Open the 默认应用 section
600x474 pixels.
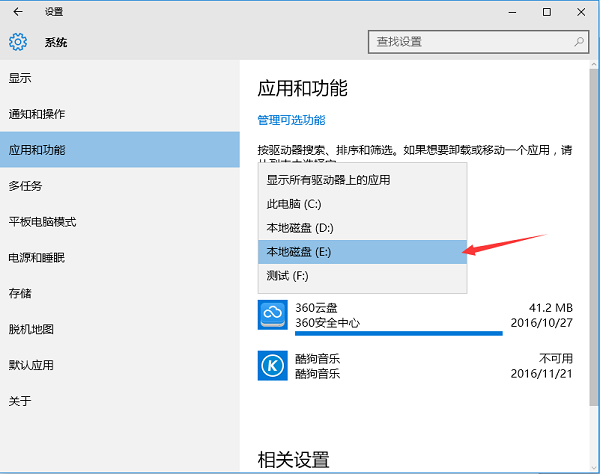click(31, 365)
